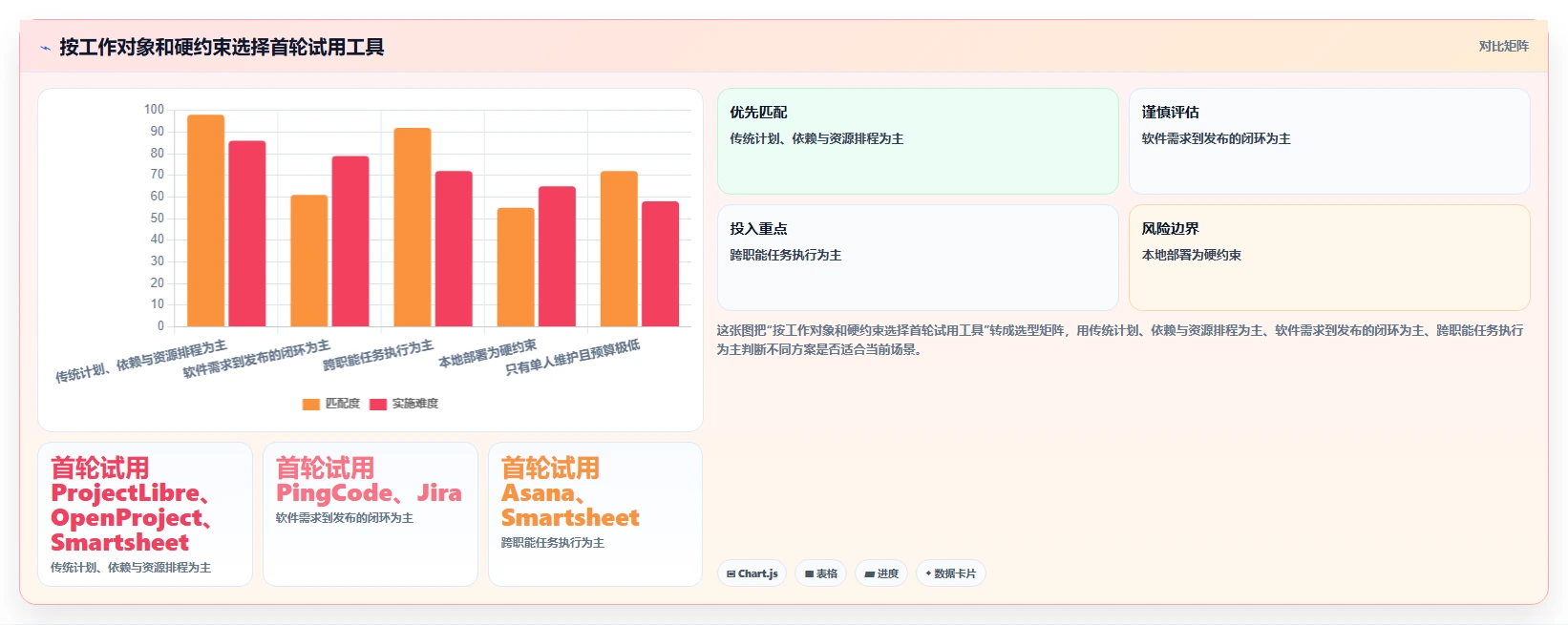The width and height of the screenshot is (1568, 625).
Task: Click the title 按工作对象和硬约束选择首轮试用工具
Action: pyautogui.click(x=222, y=48)
